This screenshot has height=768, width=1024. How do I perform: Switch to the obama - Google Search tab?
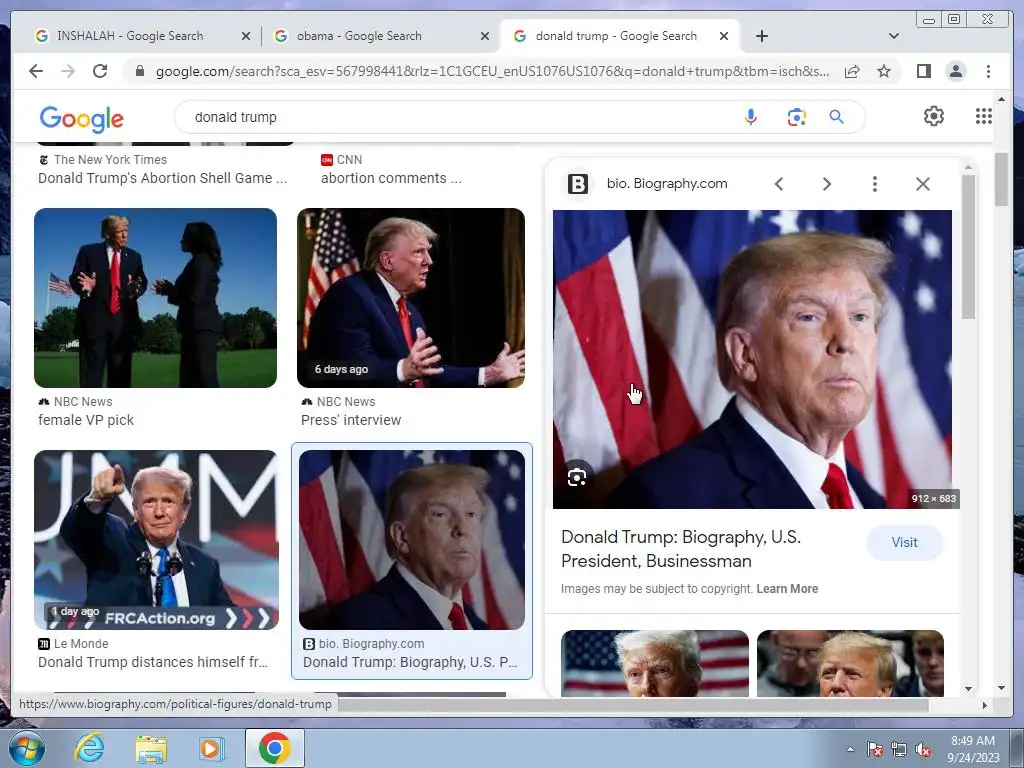(359, 36)
